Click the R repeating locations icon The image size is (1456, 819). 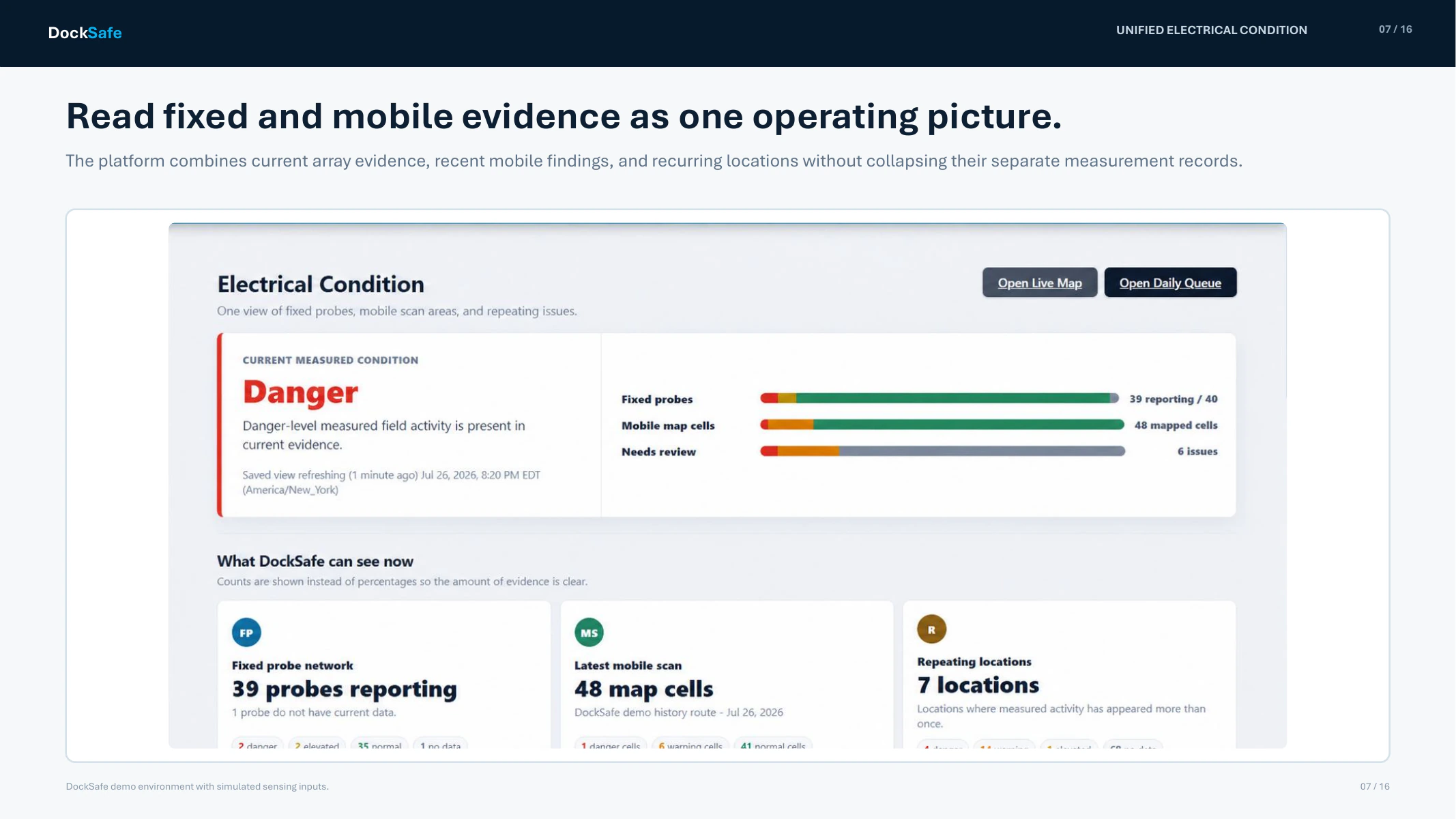coord(931,629)
